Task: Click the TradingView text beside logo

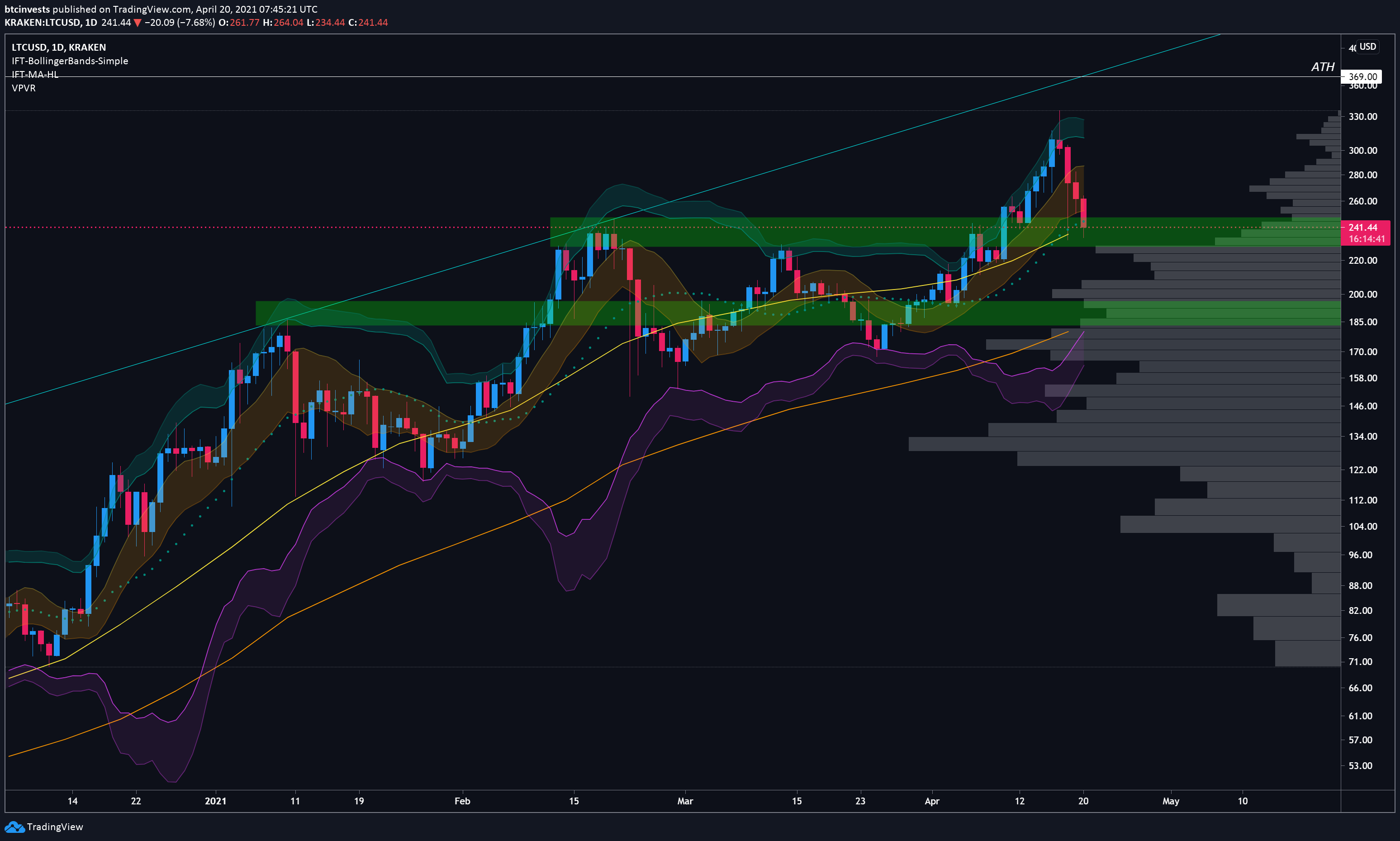Action: tap(55, 827)
